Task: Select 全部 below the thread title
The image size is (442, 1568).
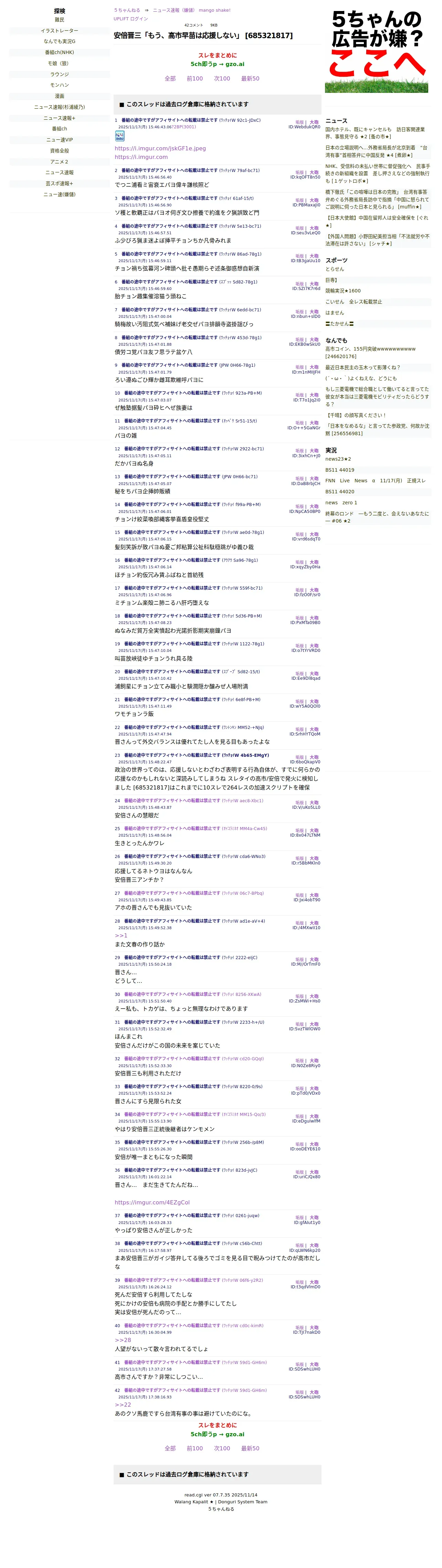Action: tap(170, 78)
